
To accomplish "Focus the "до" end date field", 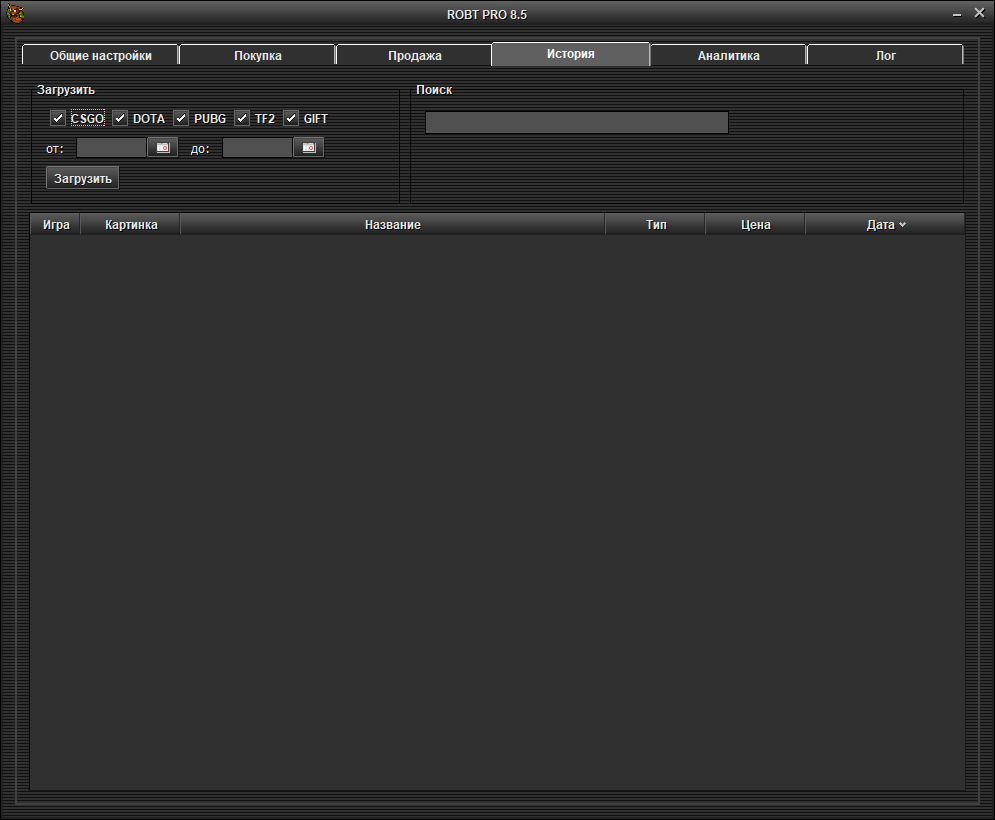I will (x=257, y=148).
